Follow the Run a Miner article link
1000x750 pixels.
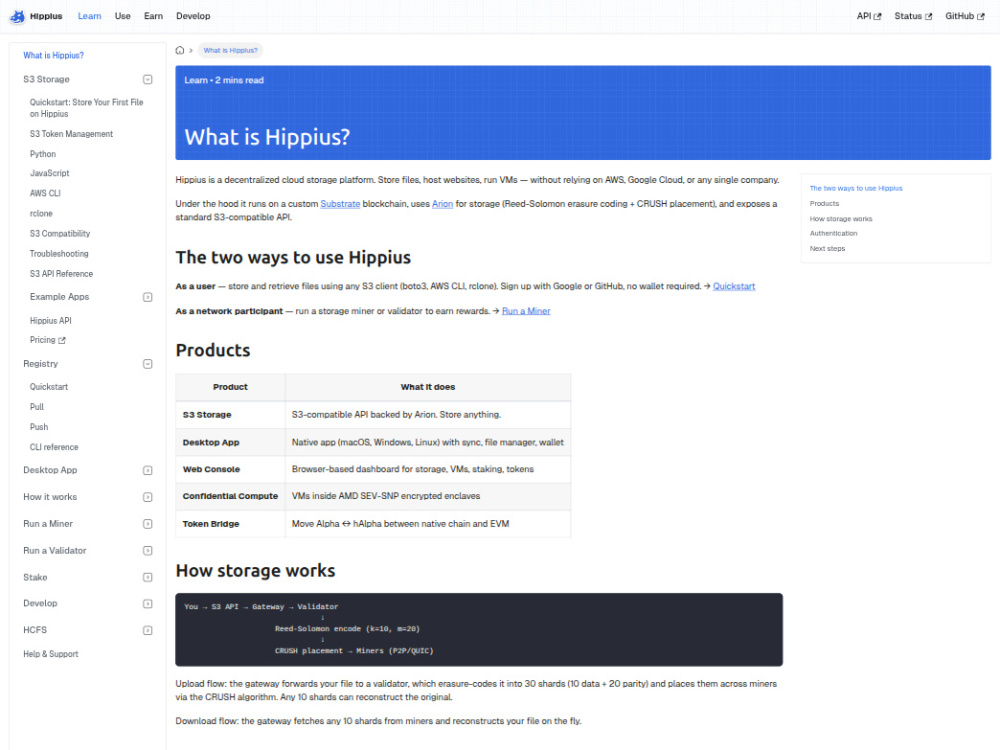click(x=526, y=311)
